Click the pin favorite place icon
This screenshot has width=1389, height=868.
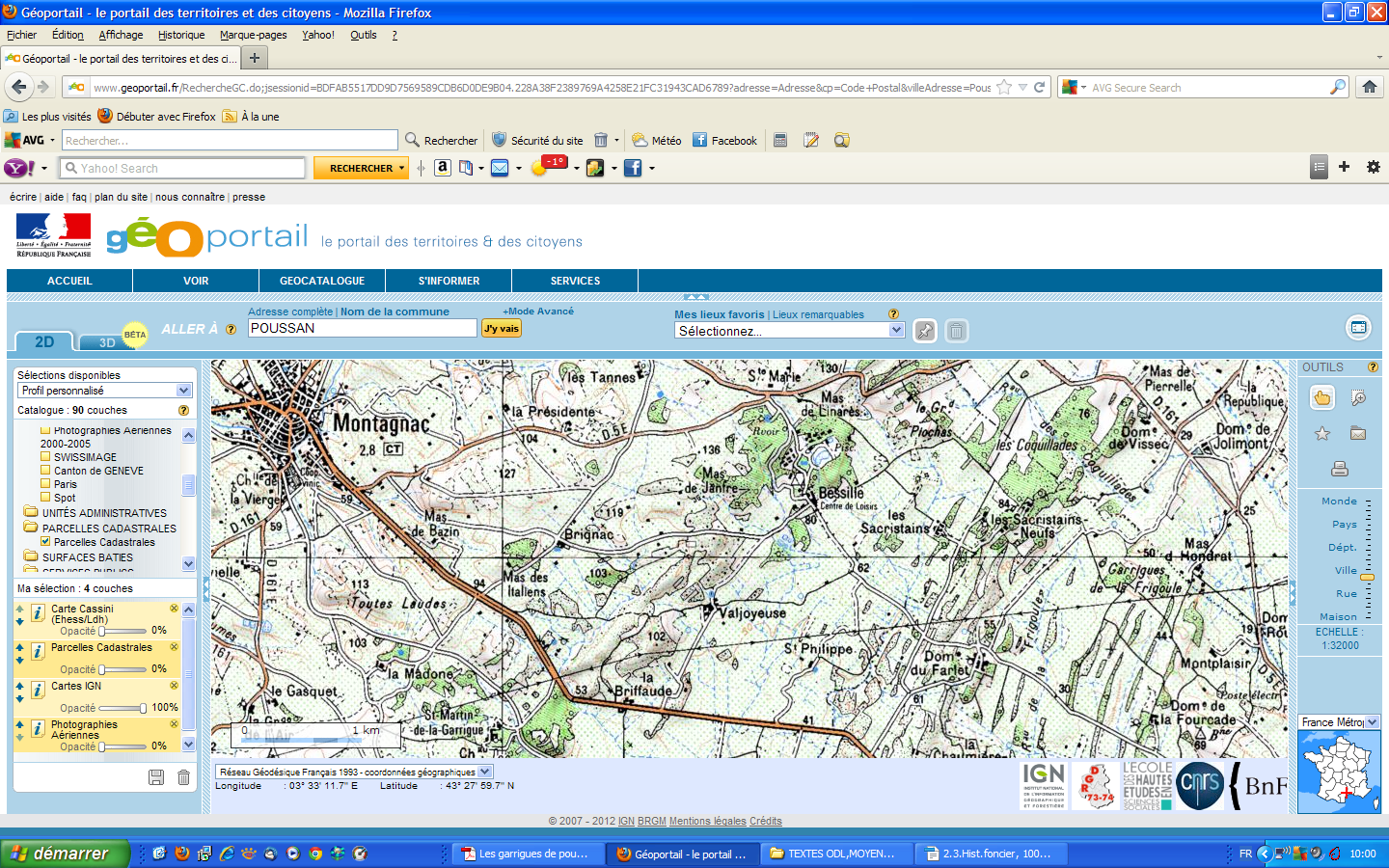[924, 331]
